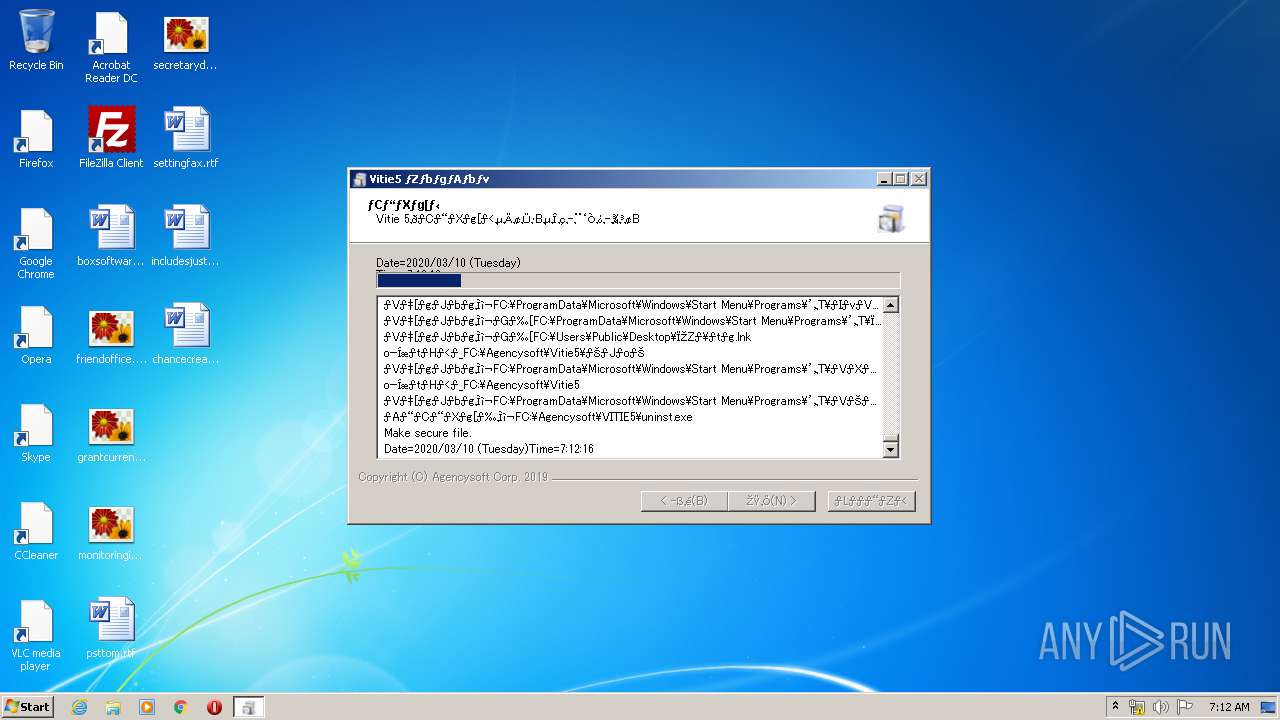Click the Copyright Agencysoft Corp. 2019 text

pos(453,477)
